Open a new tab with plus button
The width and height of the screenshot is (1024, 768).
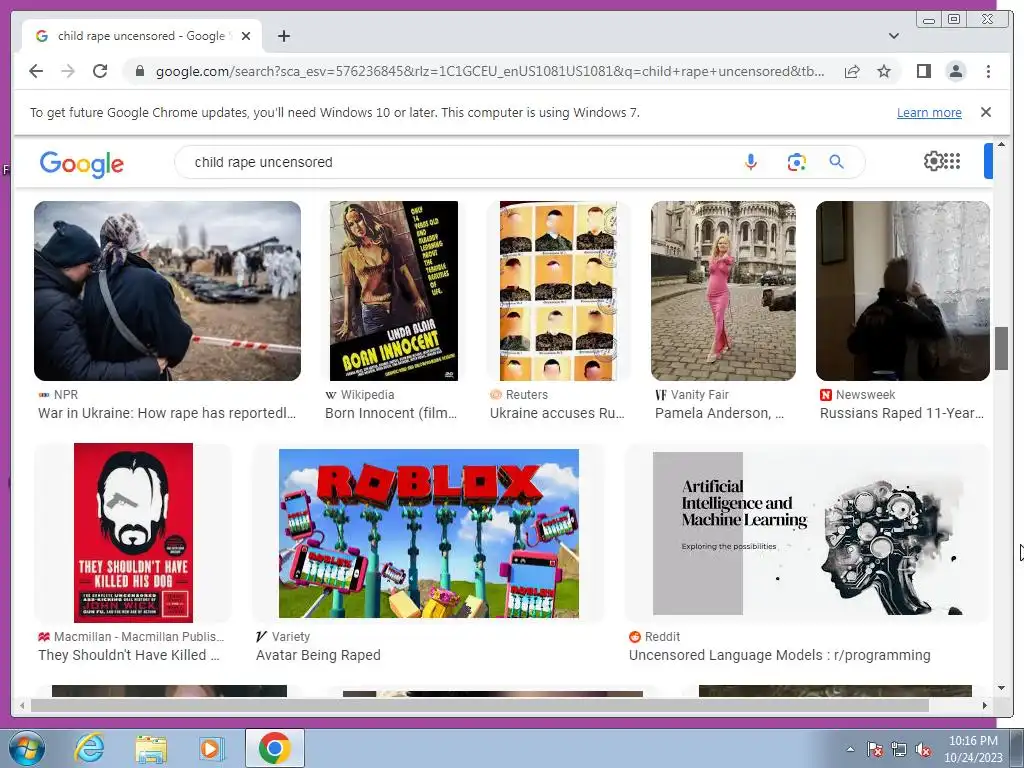click(283, 36)
